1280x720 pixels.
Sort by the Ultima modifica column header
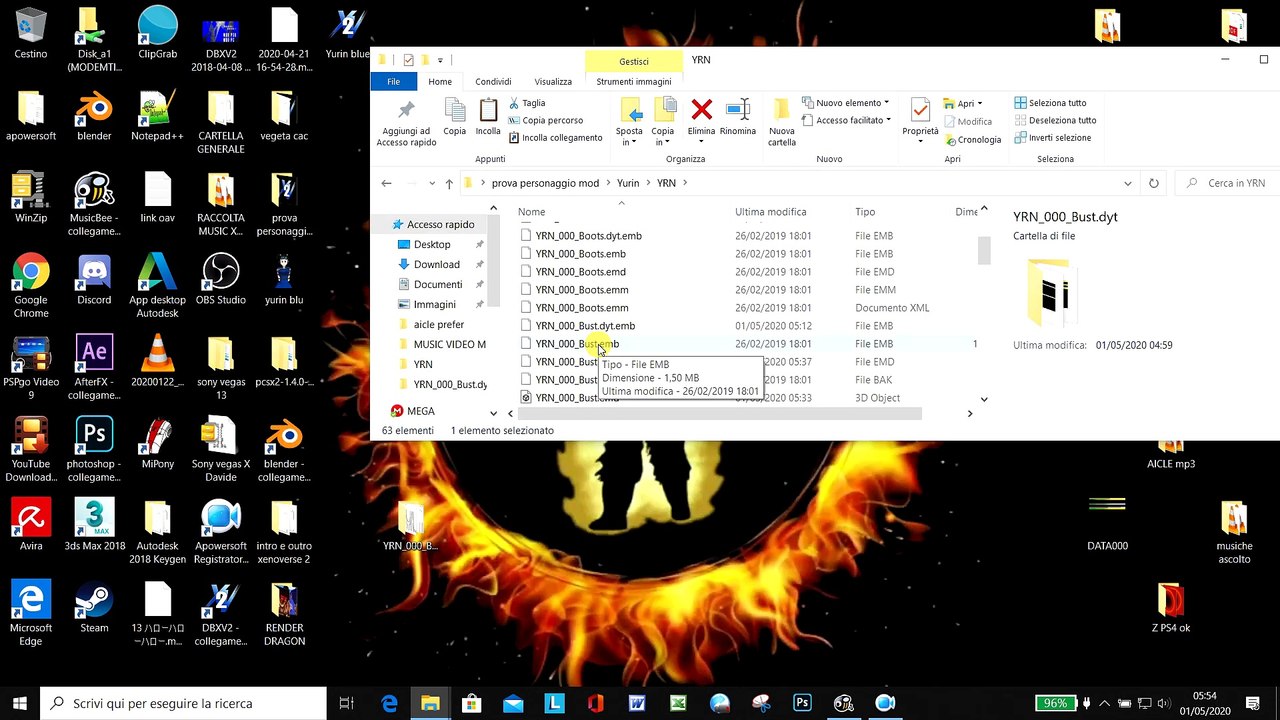(771, 212)
